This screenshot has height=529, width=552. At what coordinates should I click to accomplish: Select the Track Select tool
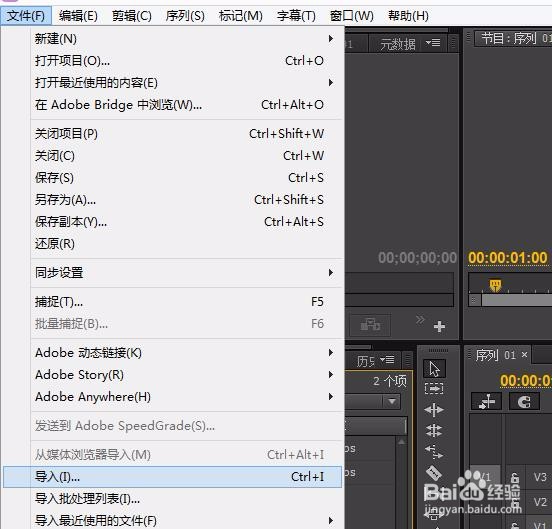[434, 389]
